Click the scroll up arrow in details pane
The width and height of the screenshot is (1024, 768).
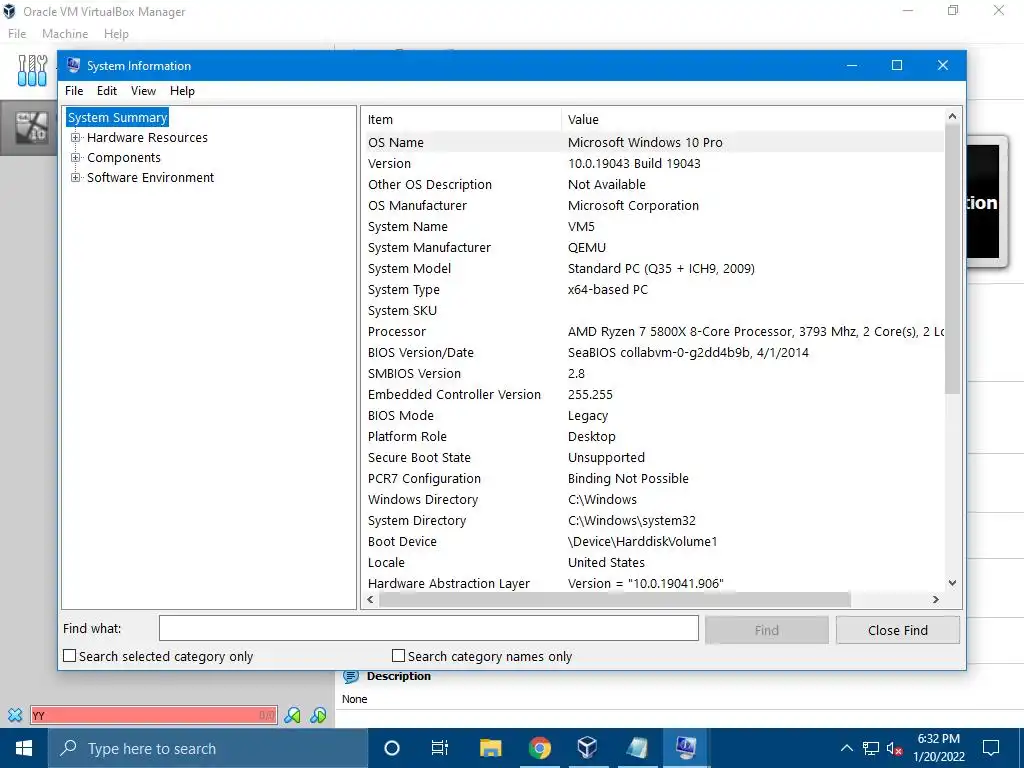pyautogui.click(x=952, y=116)
